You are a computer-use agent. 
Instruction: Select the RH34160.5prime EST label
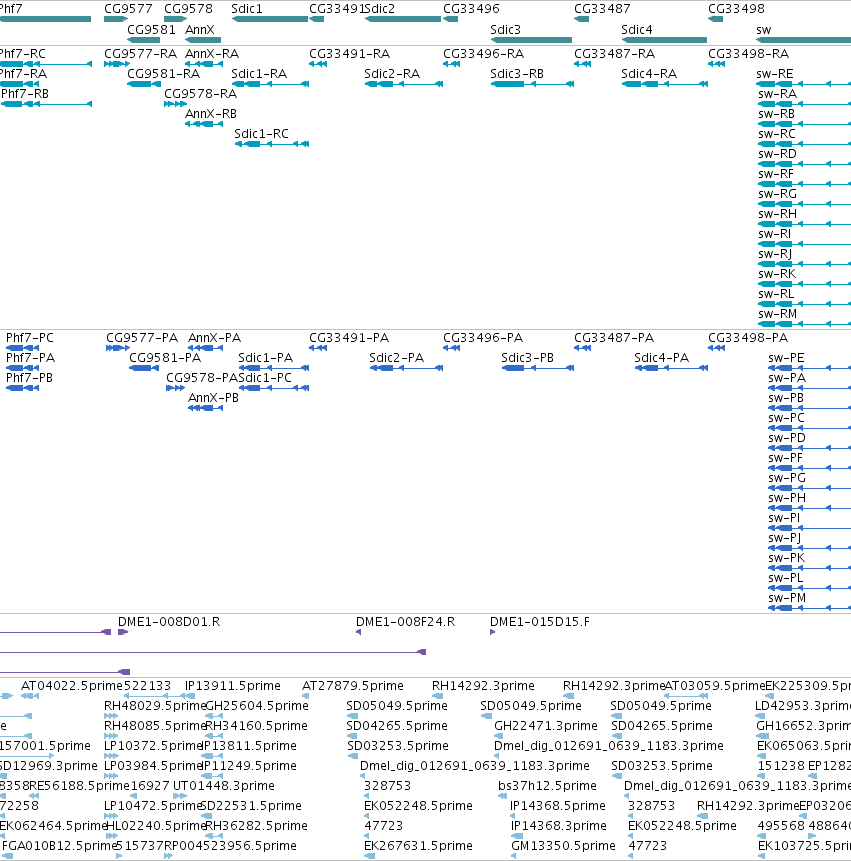coord(256,726)
